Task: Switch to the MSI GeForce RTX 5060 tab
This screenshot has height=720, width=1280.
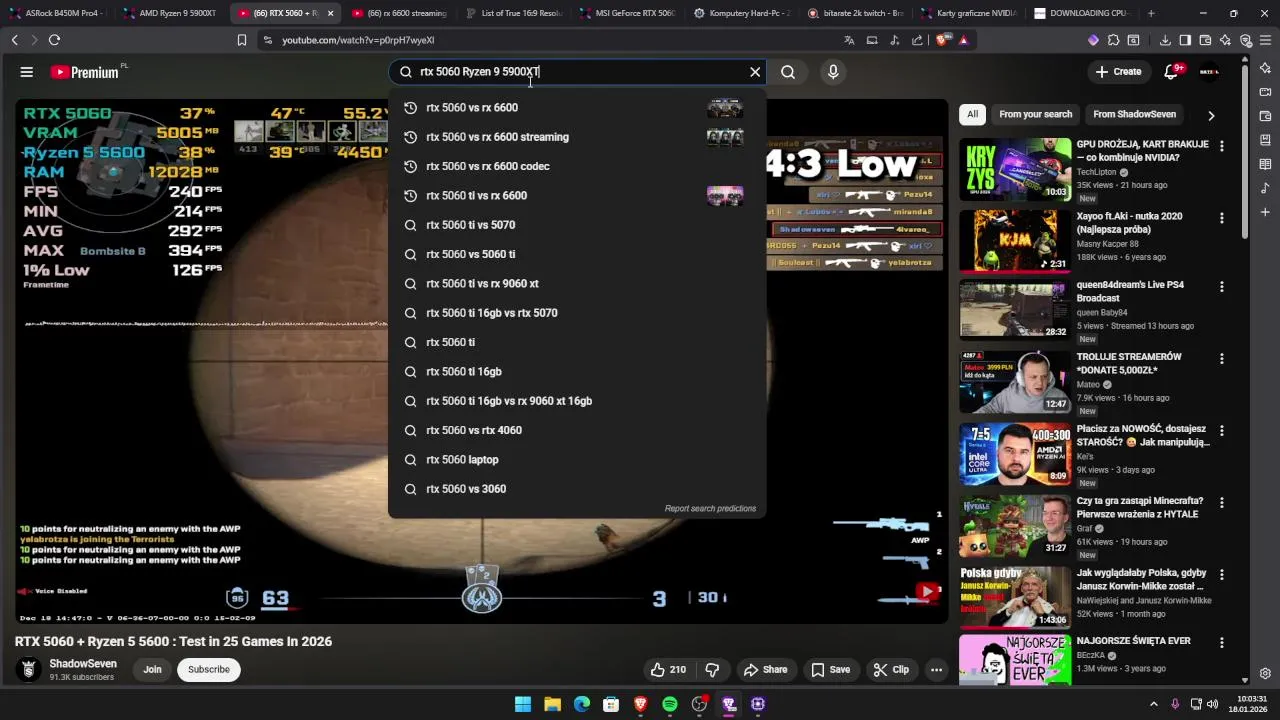Action: click(x=626, y=13)
